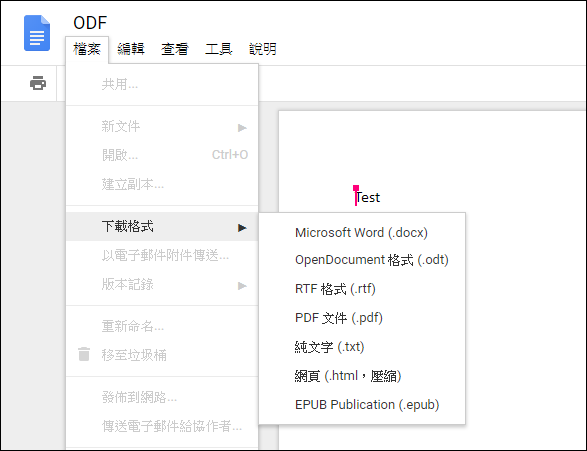Select 共用... in the file menu
Image resolution: width=587 pixels, height=451 pixels.
click(x=162, y=84)
